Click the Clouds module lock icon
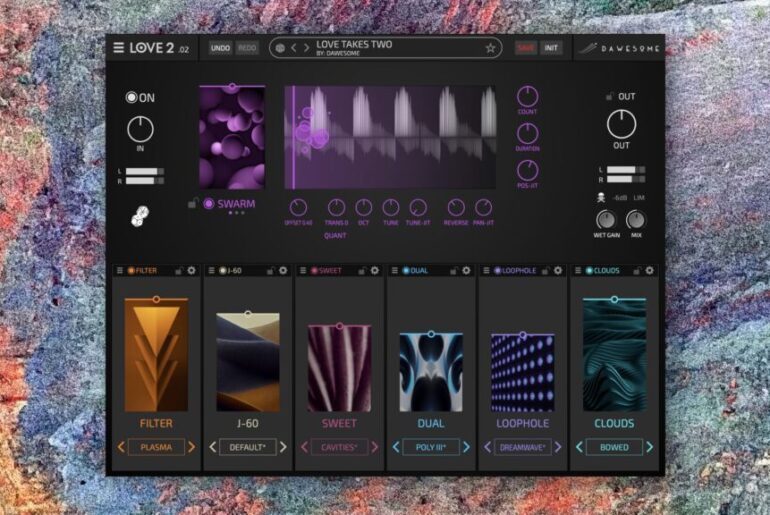Viewport: 770px width, 515px height. [x=636, y=271]
